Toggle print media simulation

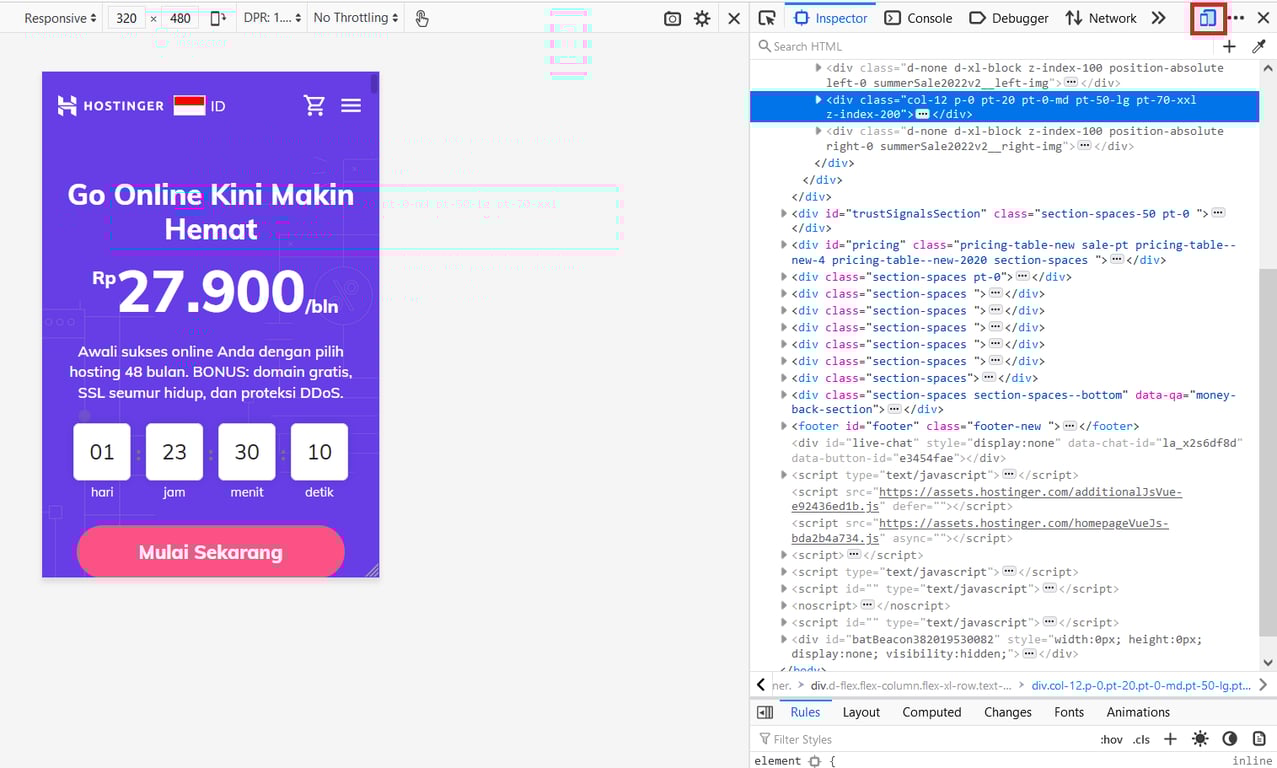pyautogui.click(x=1258, y=738)
